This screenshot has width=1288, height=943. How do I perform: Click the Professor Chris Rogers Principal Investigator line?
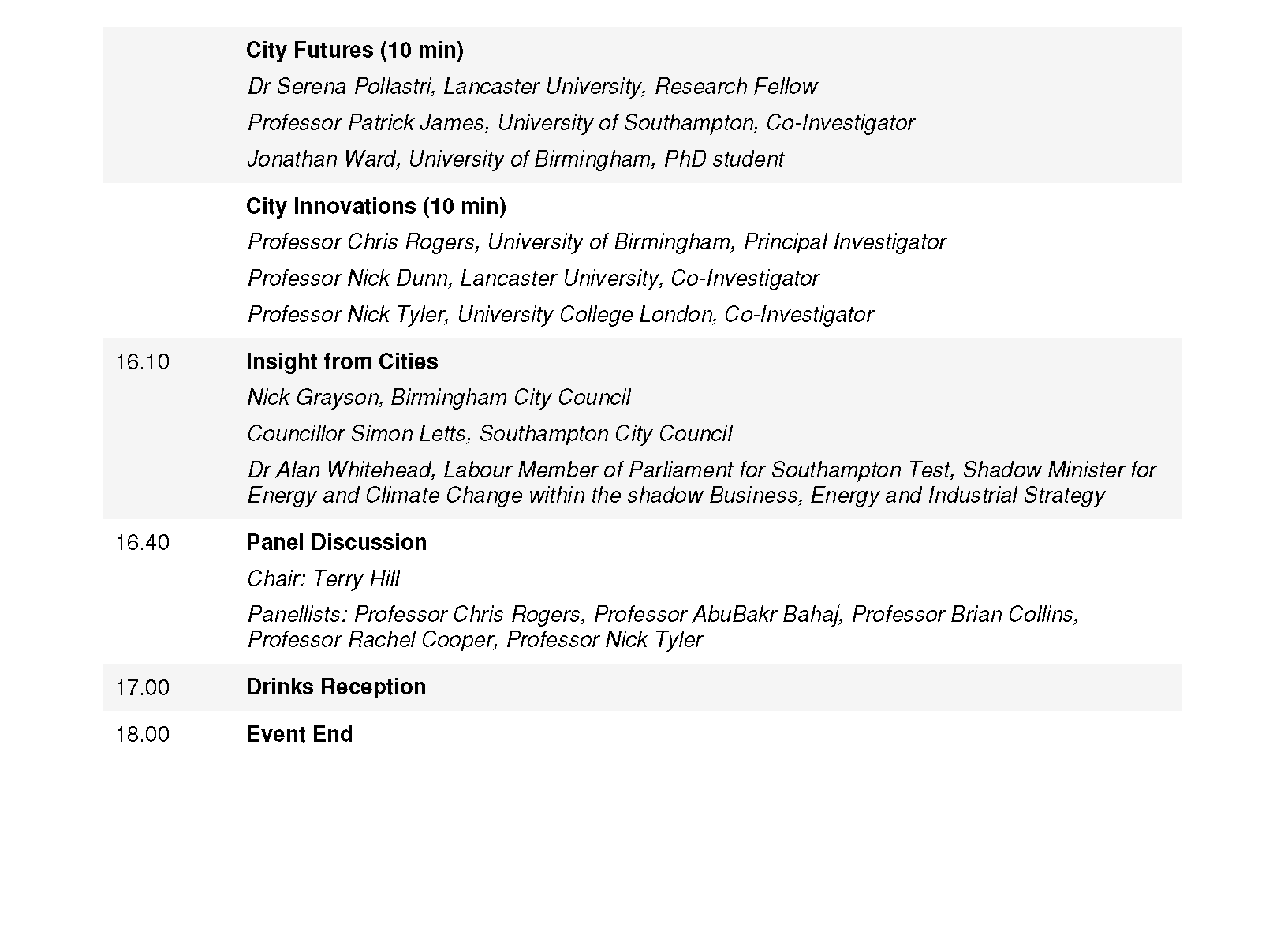(x=596, y=242)
